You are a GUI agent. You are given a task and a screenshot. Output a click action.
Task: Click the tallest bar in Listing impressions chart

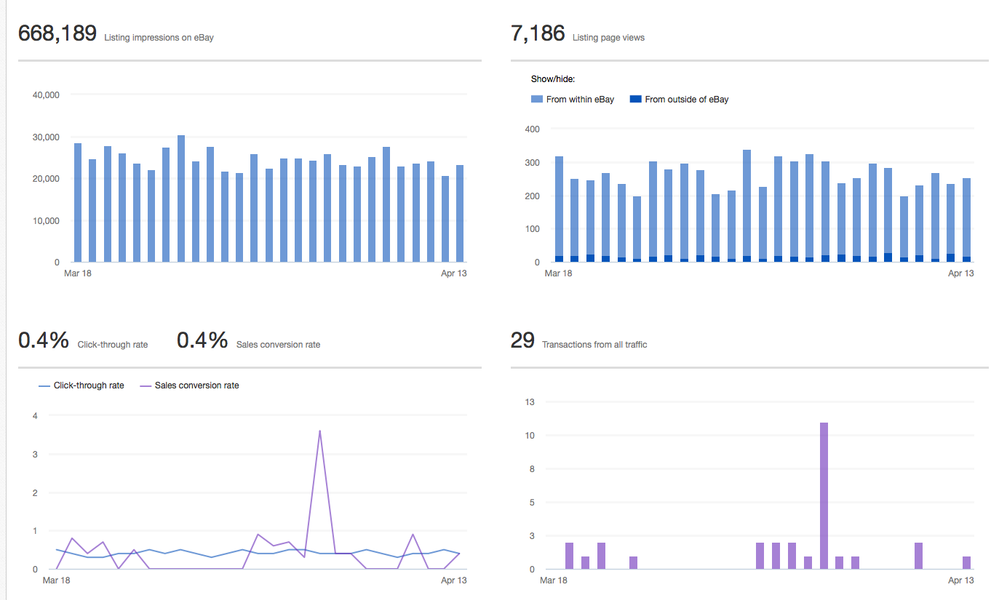click(x=181, y=199)
